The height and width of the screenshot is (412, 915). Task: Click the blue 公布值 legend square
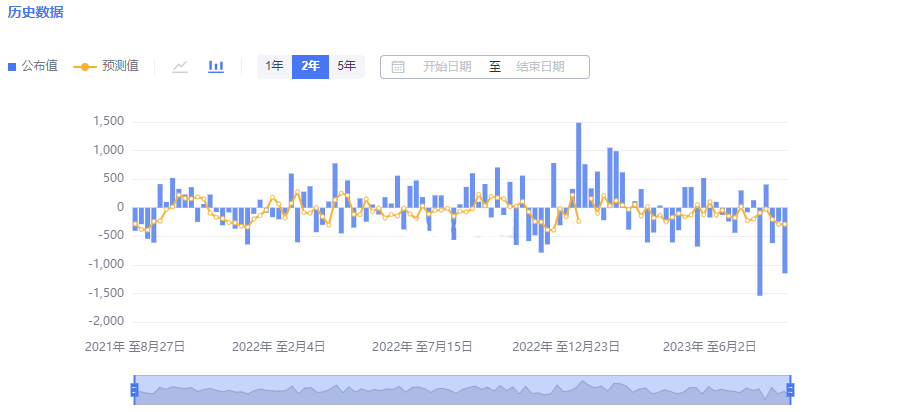tap(12, 67)
